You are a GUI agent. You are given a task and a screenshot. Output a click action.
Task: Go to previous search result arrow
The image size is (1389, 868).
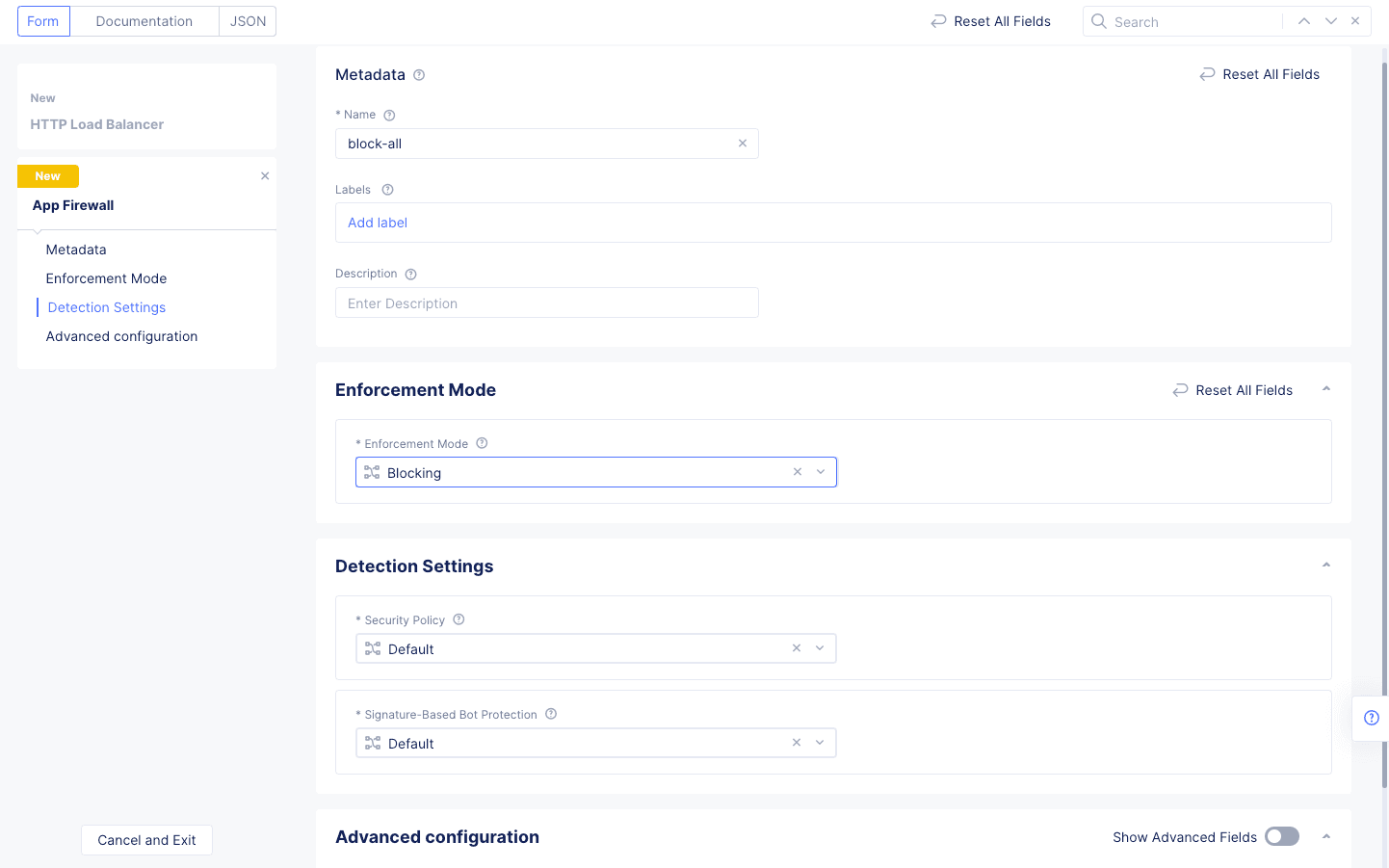pyautogui.click(x=1303, y=21)
